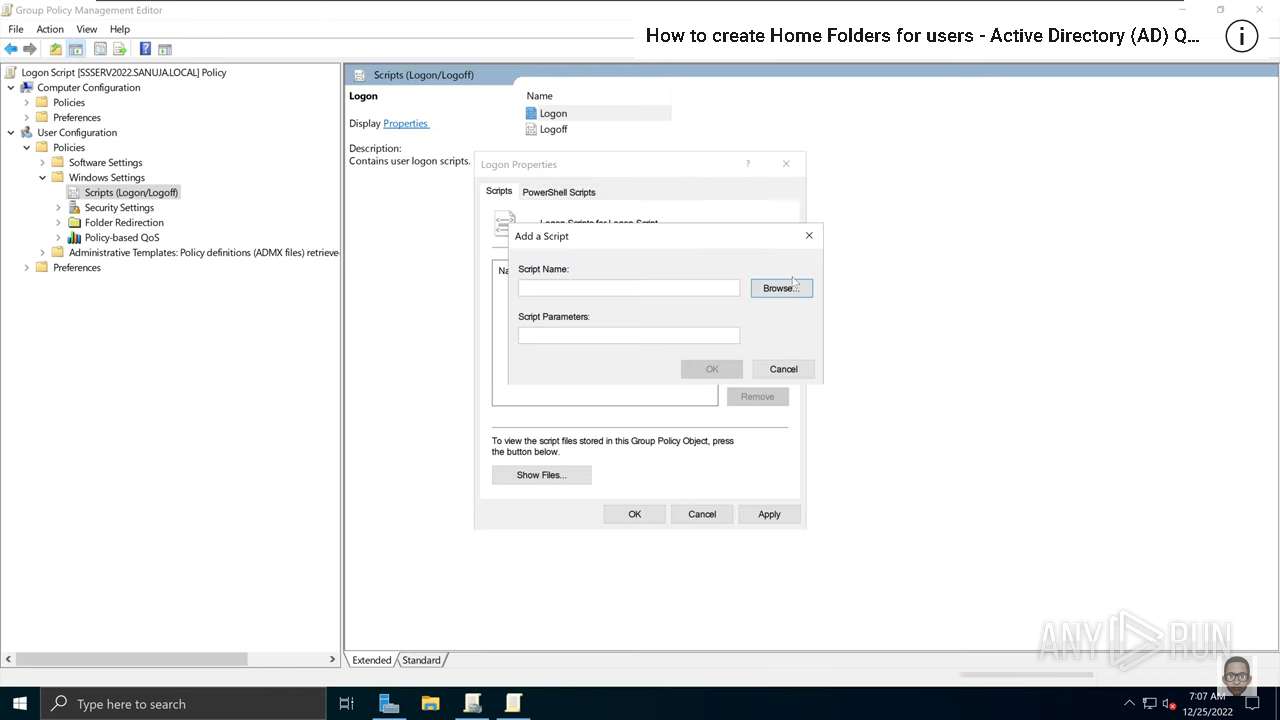Image resolution: width=1280 pixels, height=720 pixels.
Task: Open Task View on the taskbar
Action: pos(346,704)
